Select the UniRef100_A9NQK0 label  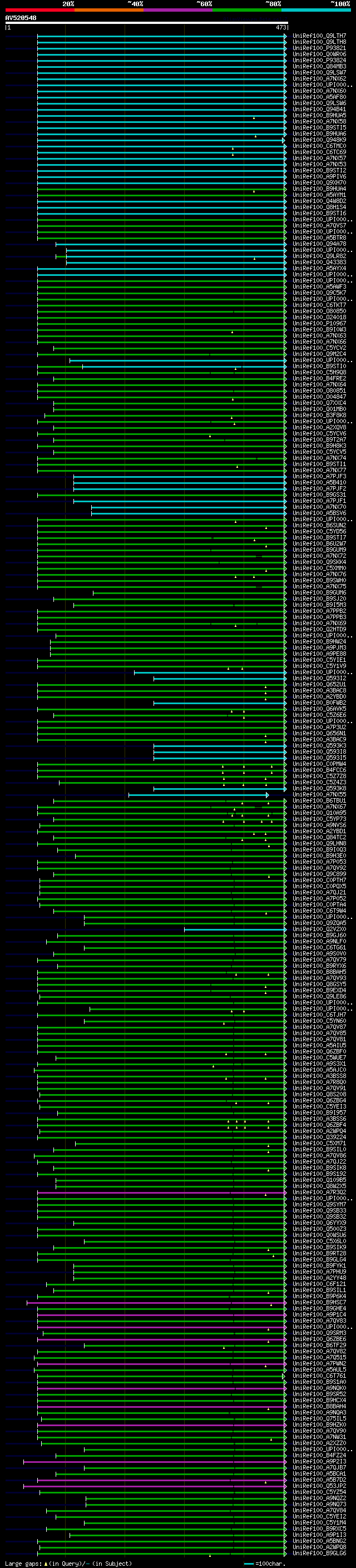click(319, 1388)
